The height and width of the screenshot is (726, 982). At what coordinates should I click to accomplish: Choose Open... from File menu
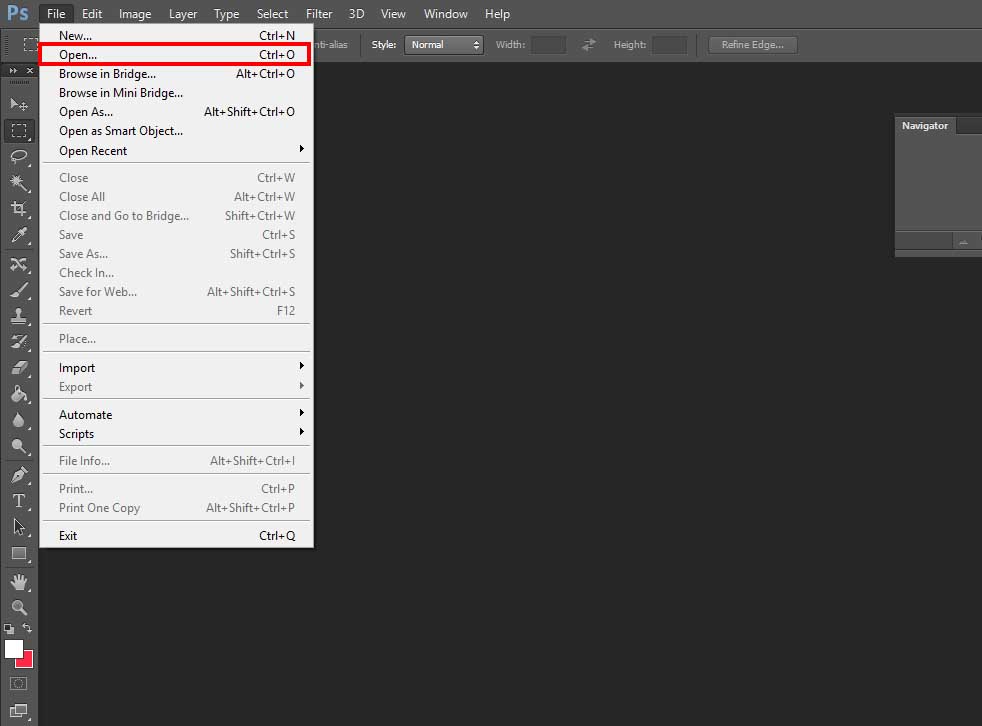pos(177,54)
